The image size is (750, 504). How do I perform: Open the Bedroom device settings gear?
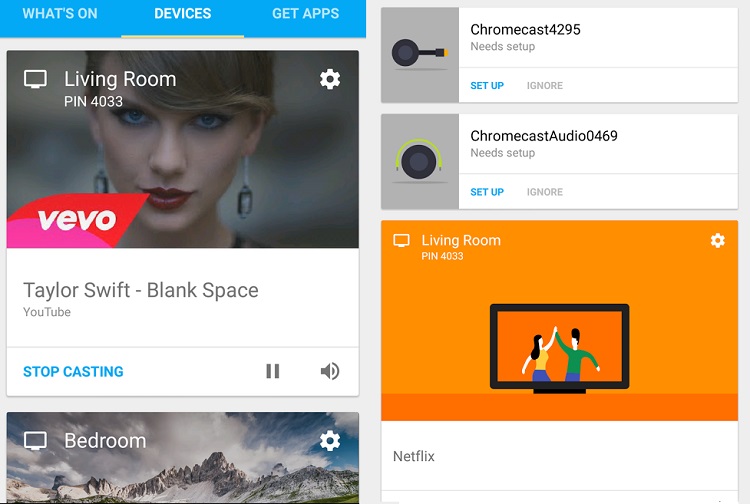330,440
